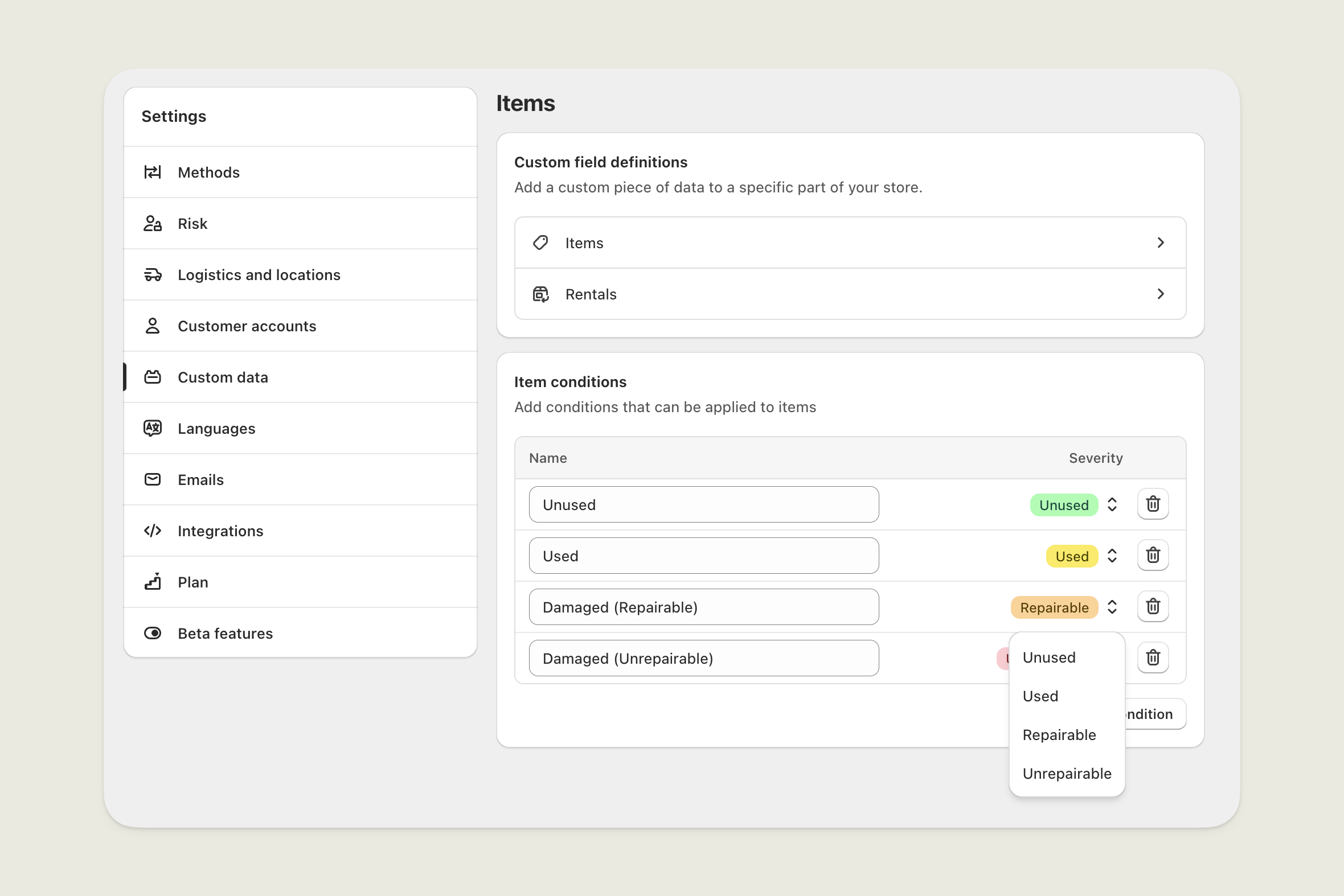The width and height of the screenshot is (1344, 896).
Task: Click the trash icon for Damaged (Unrepairable)
Action: tap(1153, 657)
